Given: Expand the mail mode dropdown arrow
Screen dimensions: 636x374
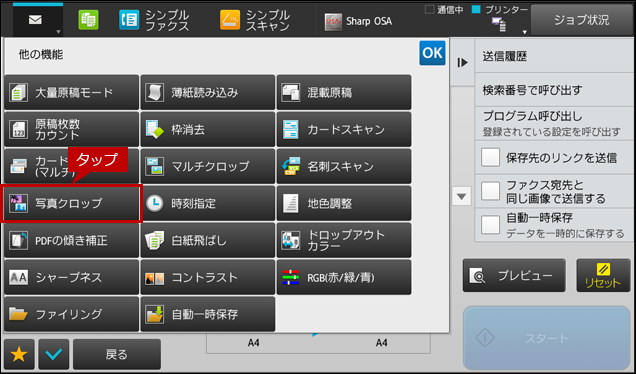Looking at the screenshot, I should click(x=58, y=32).
